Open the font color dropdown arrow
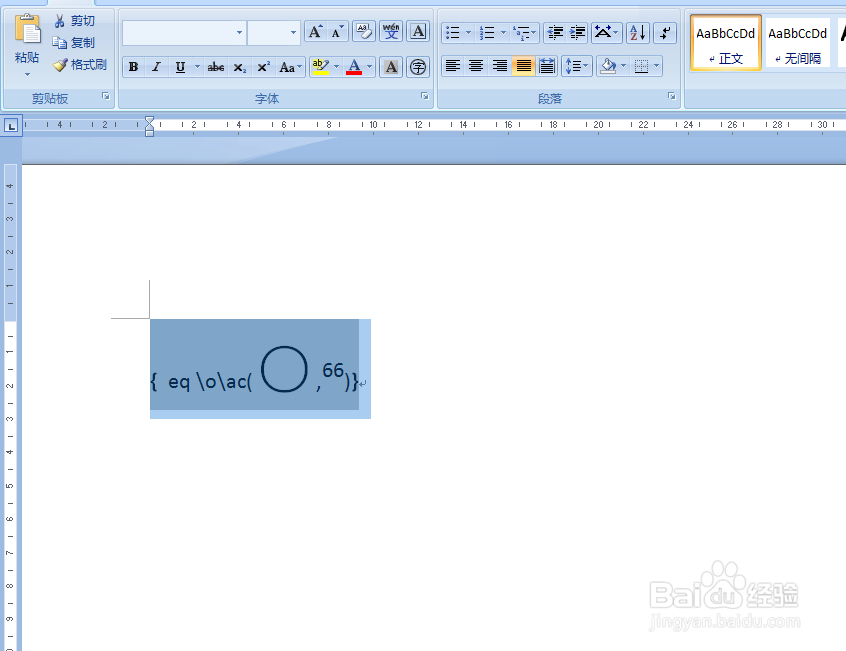 click(x=370, y=67)
